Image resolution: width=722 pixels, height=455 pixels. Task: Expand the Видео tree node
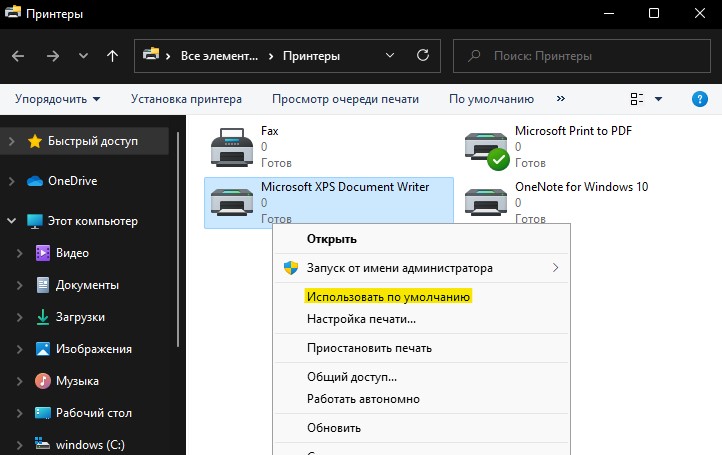tap(19, 253)
